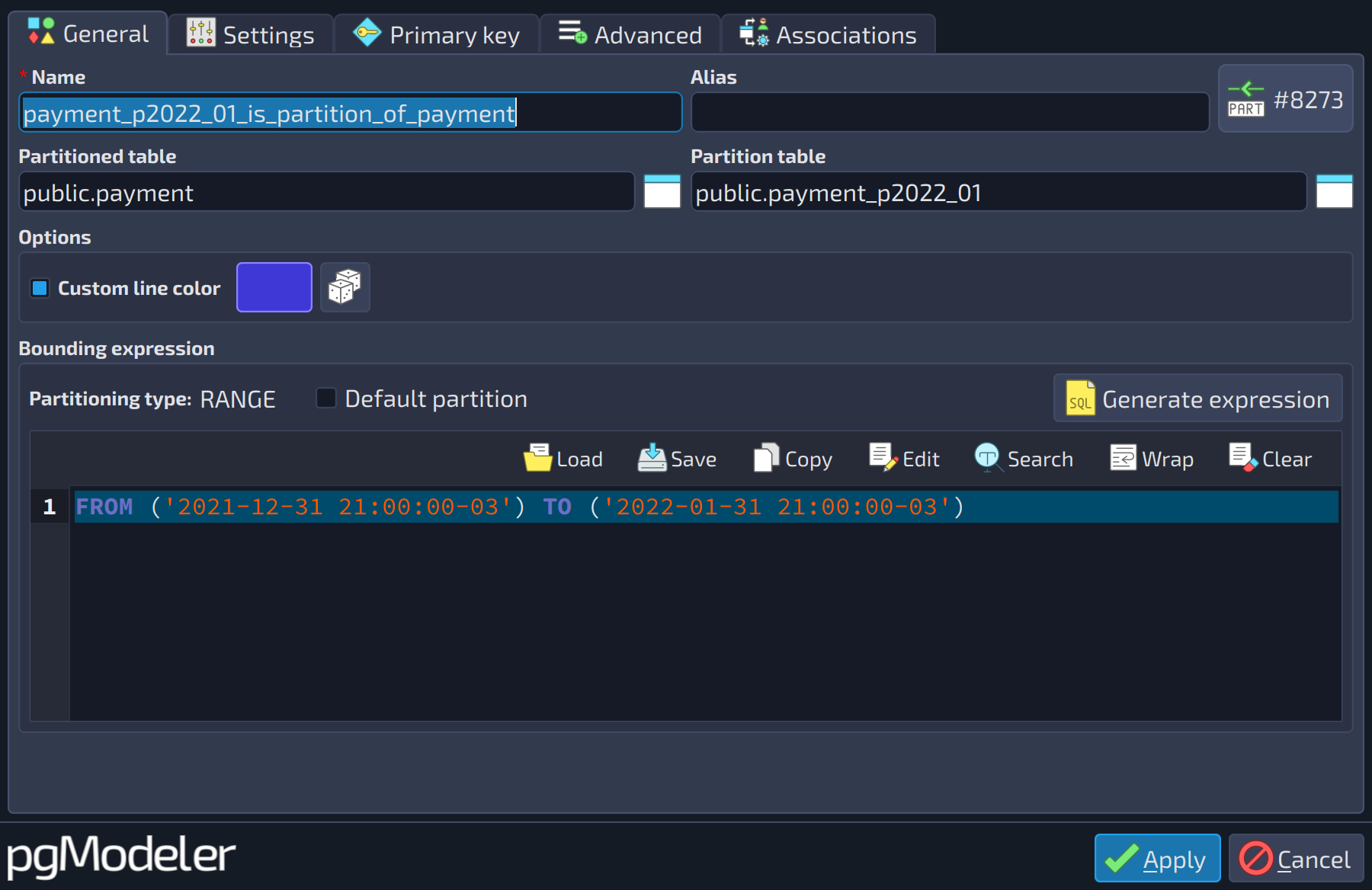Click table icon next to public.payment
Viewport: 1372px width, 890px height.
click(662, 191)
